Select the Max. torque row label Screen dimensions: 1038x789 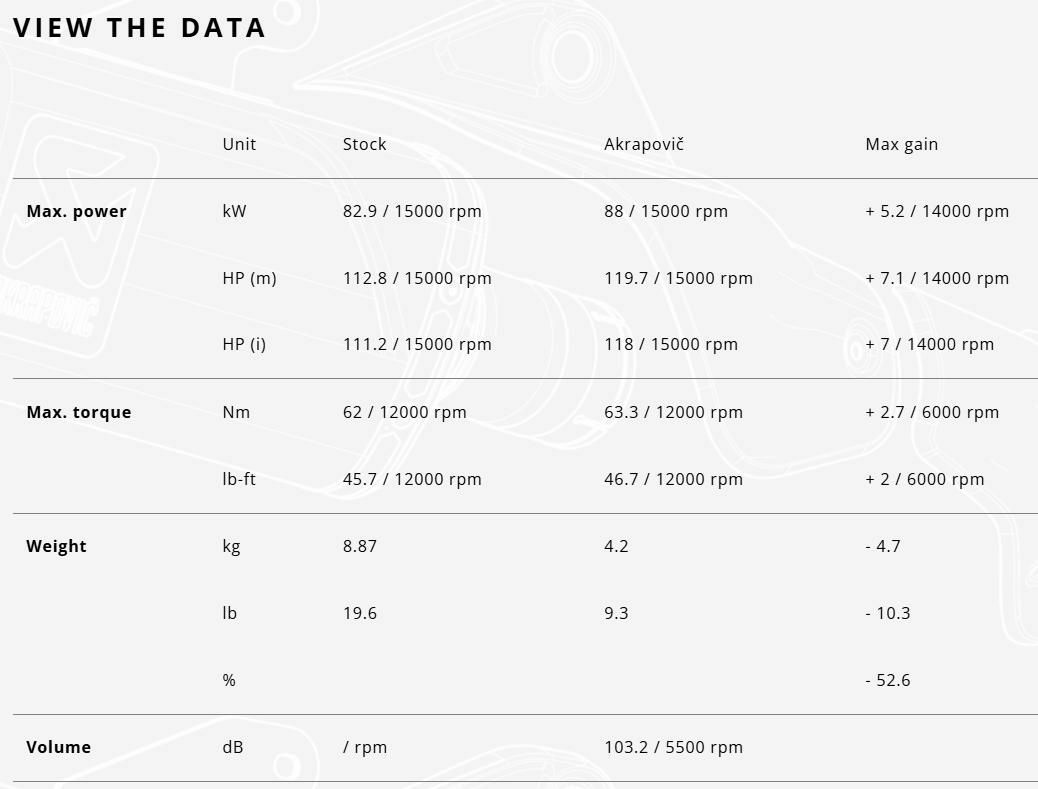click(78, 412)
